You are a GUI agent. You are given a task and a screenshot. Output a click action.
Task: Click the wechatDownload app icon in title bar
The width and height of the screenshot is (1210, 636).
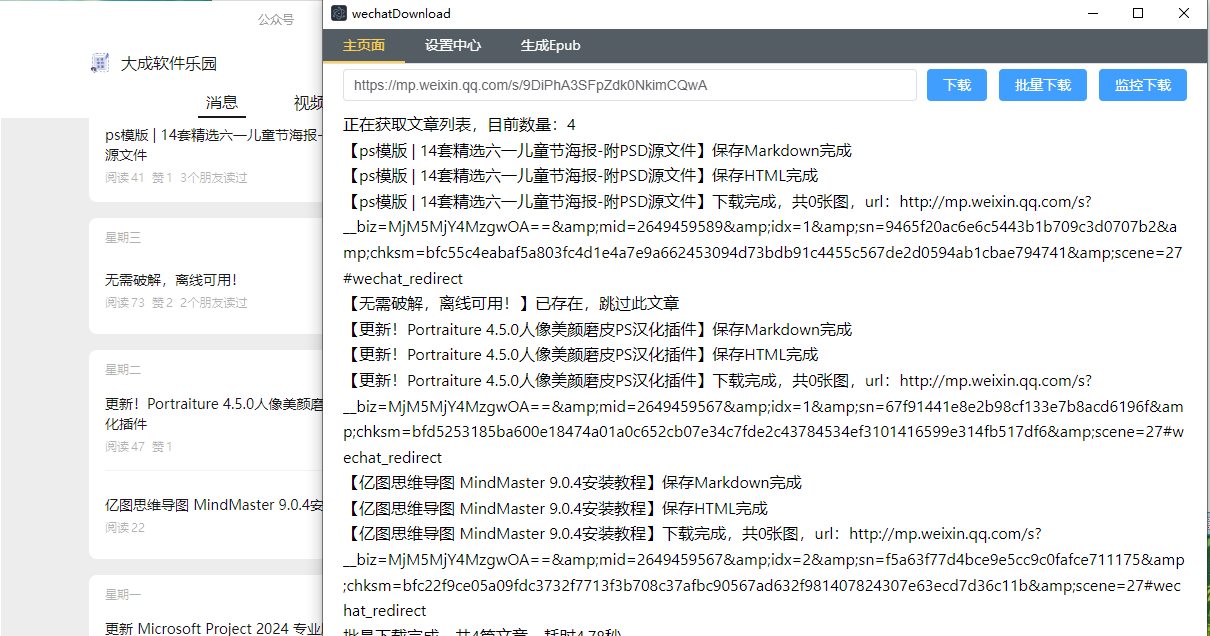tap(339, 14)
